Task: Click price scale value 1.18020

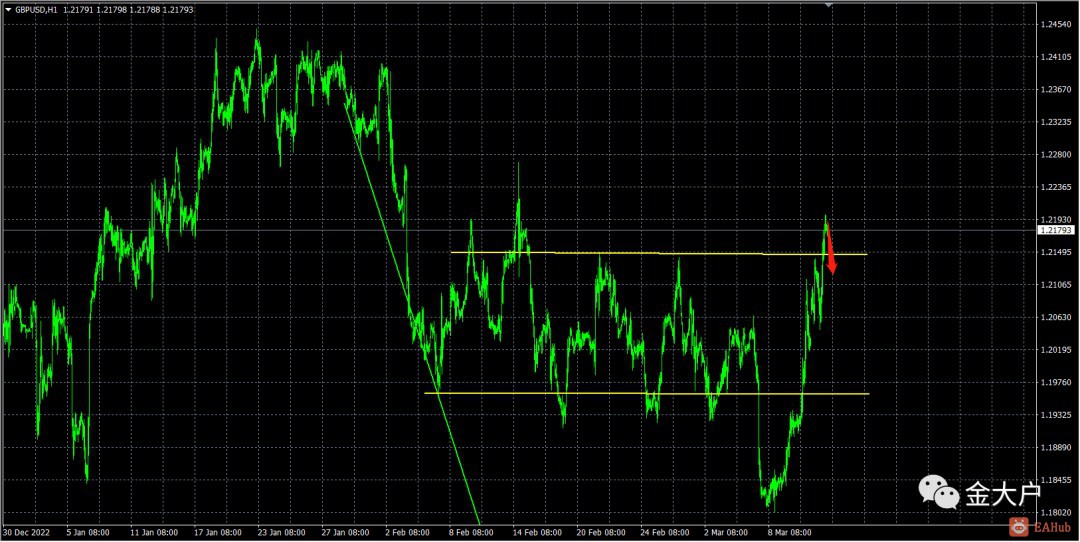Action: 1057,513
